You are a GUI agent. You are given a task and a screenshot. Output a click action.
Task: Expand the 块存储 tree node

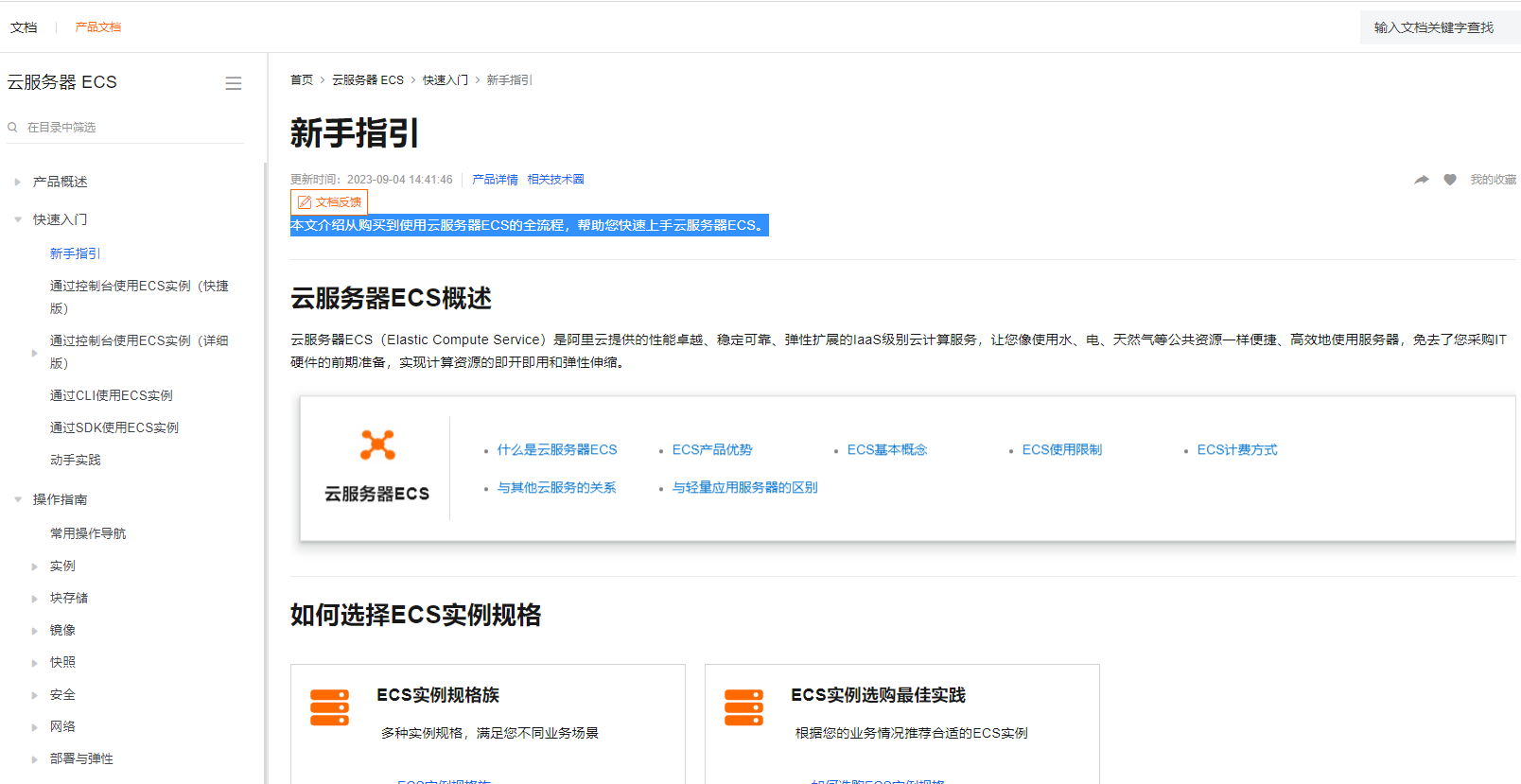[x=34, y=599]
